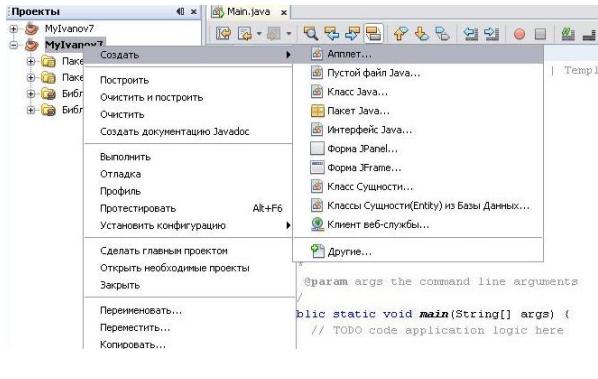
Task: Select Форма JFrame... submenu item
Action: pos(418,167)
